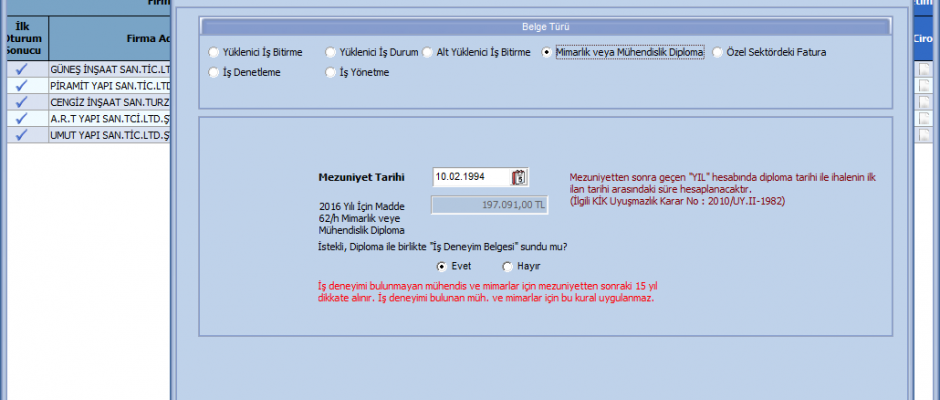Select Mimarlık veya Mühendislik Diploma option

coord(547,52)
